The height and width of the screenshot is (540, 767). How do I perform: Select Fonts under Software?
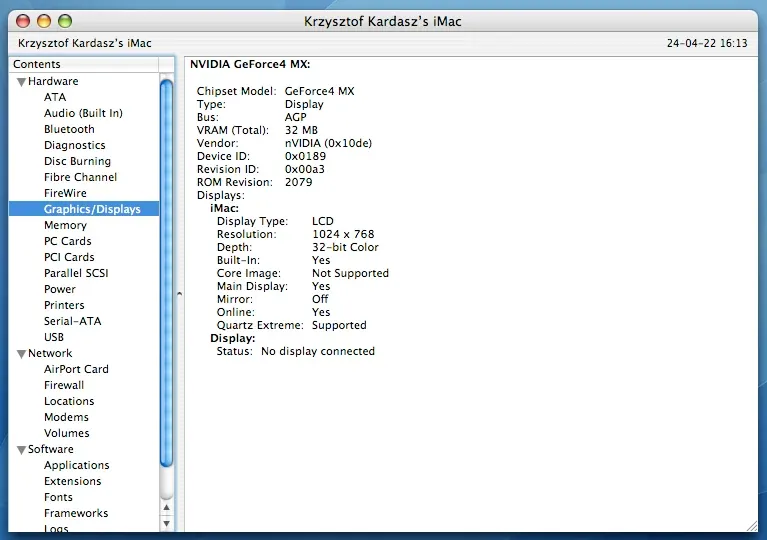pyautogui.click(x=58, y=497)
